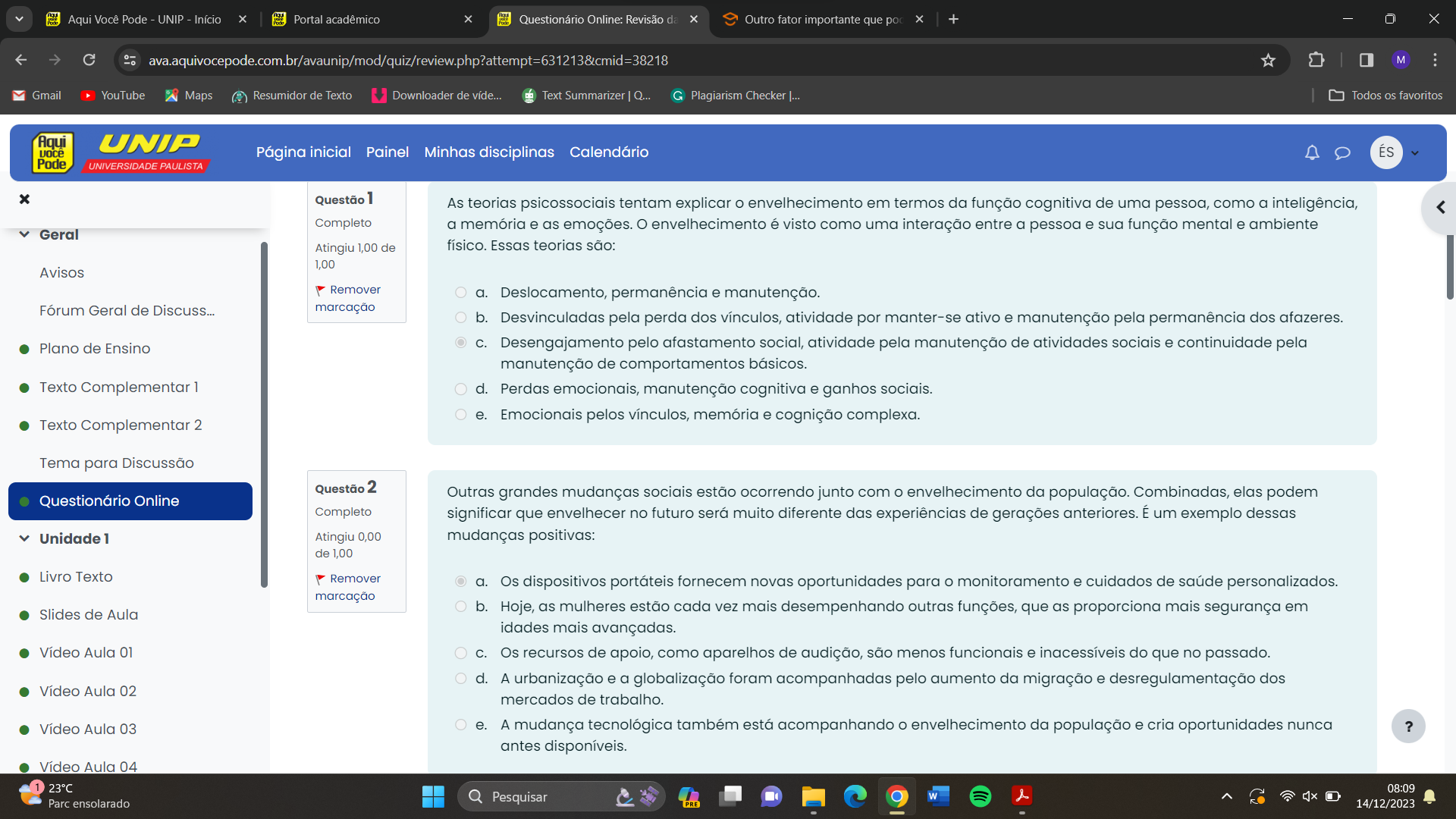The height and width of the screenshot is (819, 1456).
Task: Collapse the Geral section
Action: coord(24,234)
